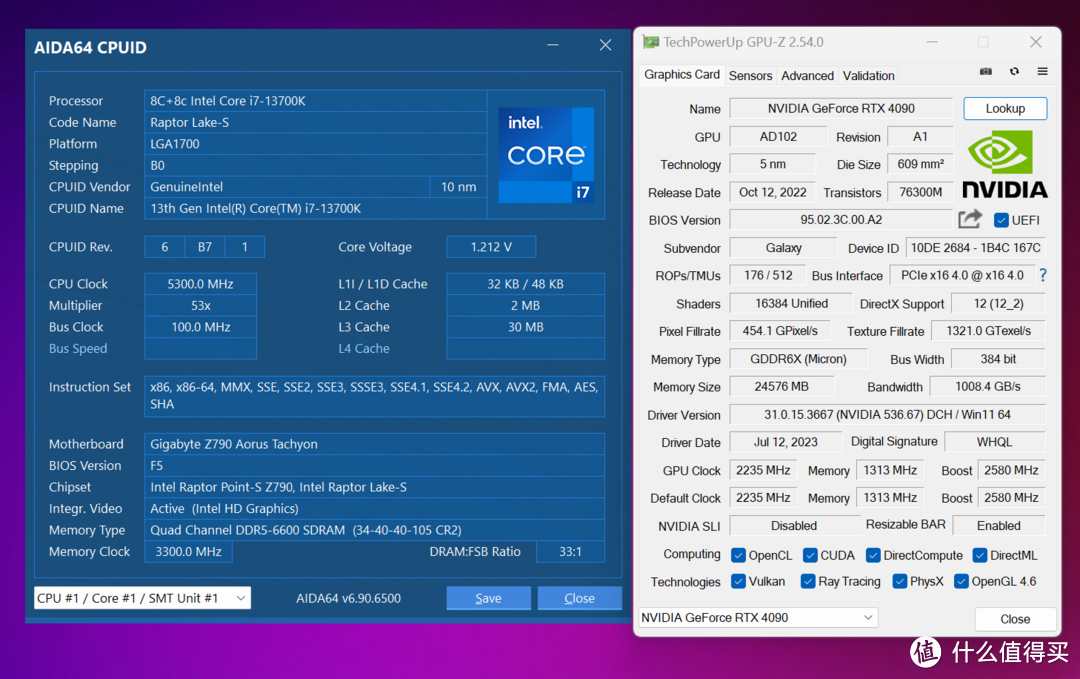The height and width of the screenshot is (679, 1080).
Task: Click the Quad Channel DDR5-6600 SDRAM text
Action: (306, 530)
